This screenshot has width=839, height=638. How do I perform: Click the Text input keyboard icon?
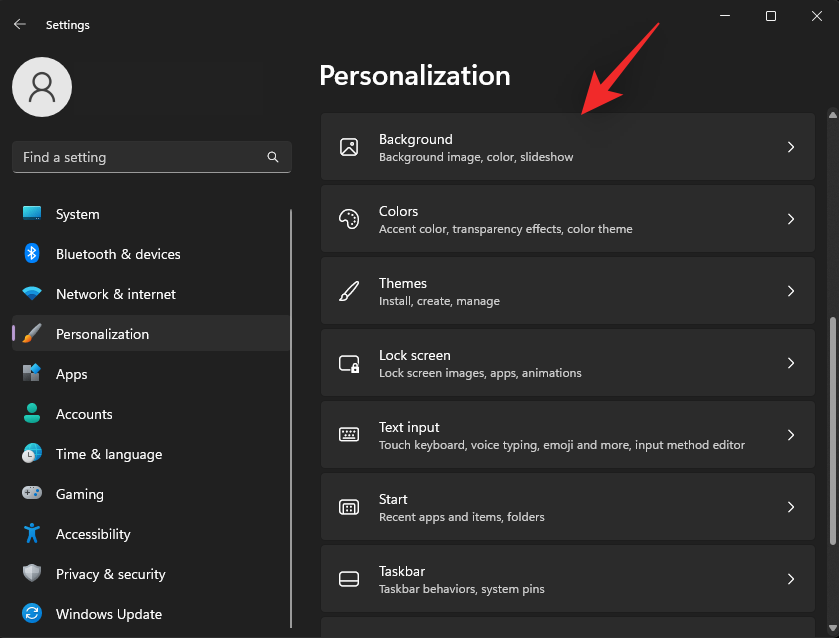click(x=349, y=435)
